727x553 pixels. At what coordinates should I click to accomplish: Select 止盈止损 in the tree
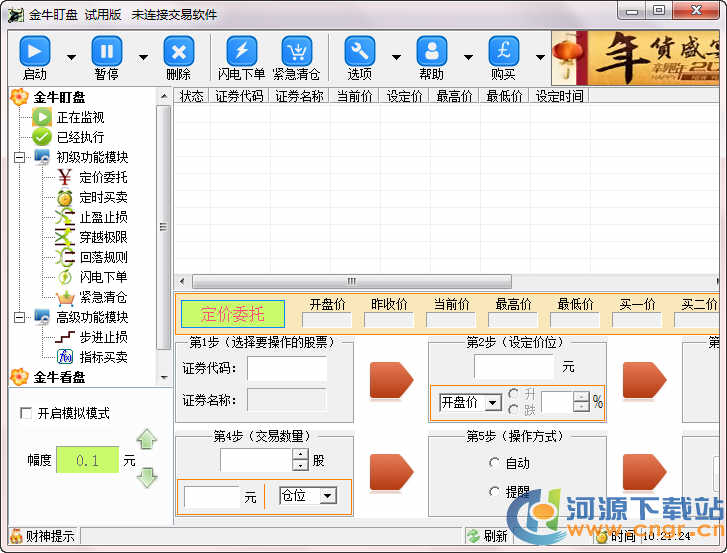(x=103, y=217)
